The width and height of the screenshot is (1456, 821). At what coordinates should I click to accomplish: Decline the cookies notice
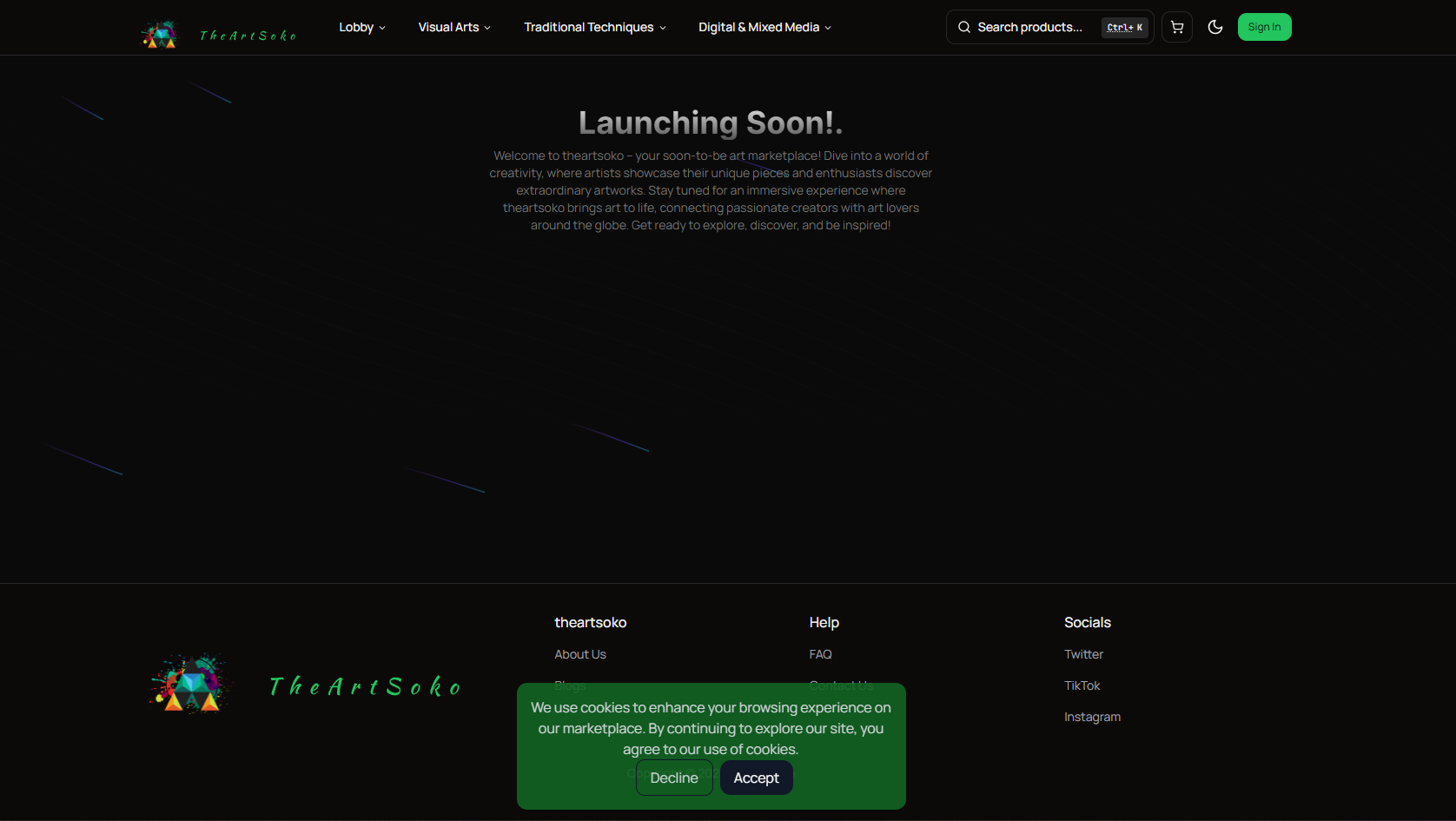673,778
